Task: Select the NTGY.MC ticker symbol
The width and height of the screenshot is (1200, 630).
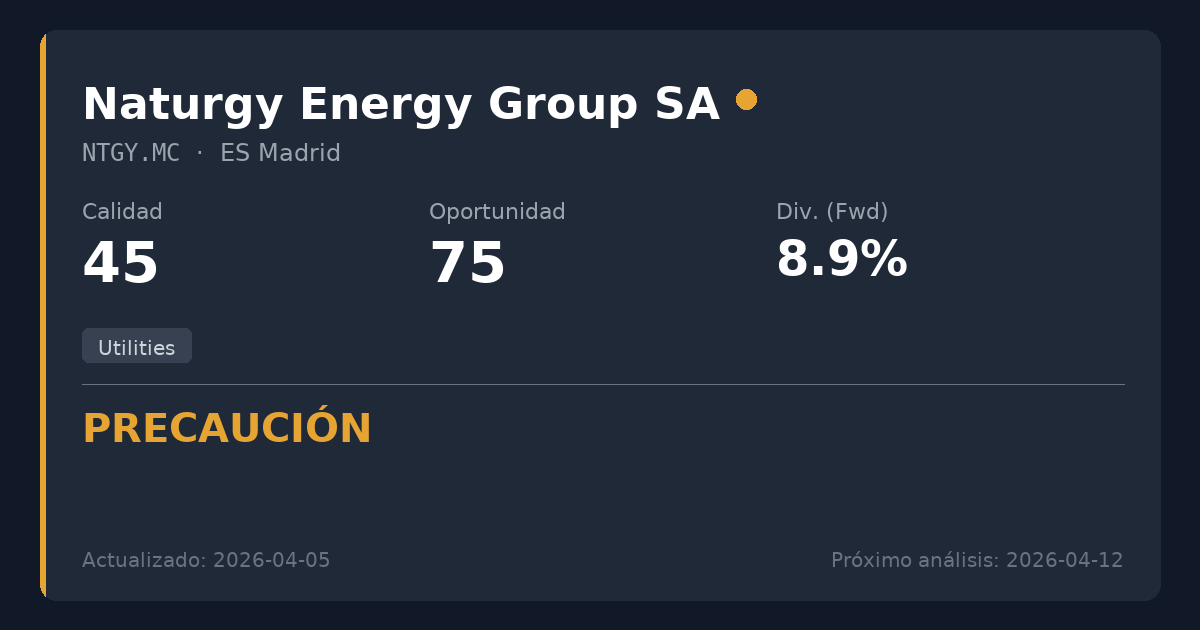Action: click(131, 154)
